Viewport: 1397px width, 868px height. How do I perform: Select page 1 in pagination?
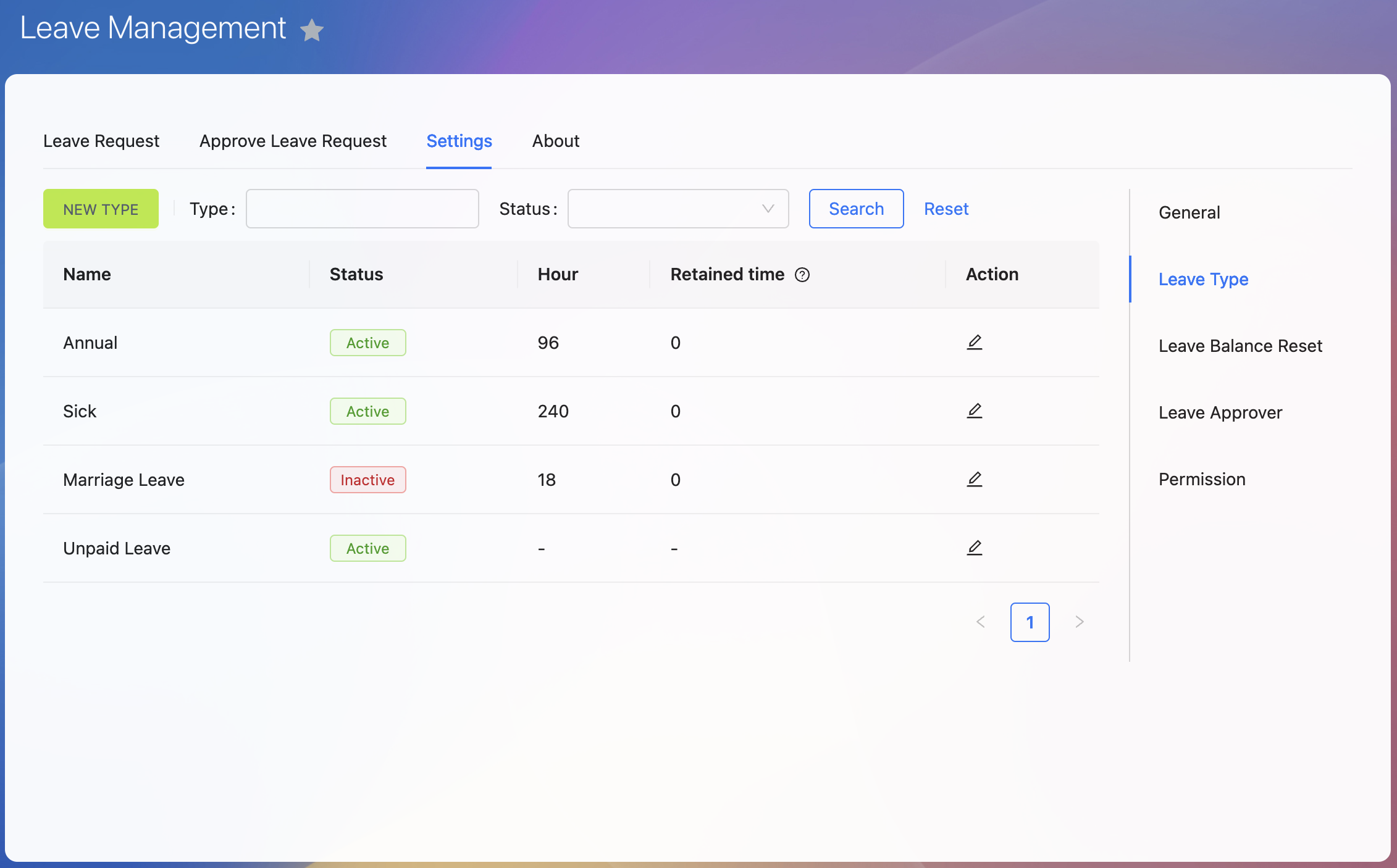(1030, 622)
